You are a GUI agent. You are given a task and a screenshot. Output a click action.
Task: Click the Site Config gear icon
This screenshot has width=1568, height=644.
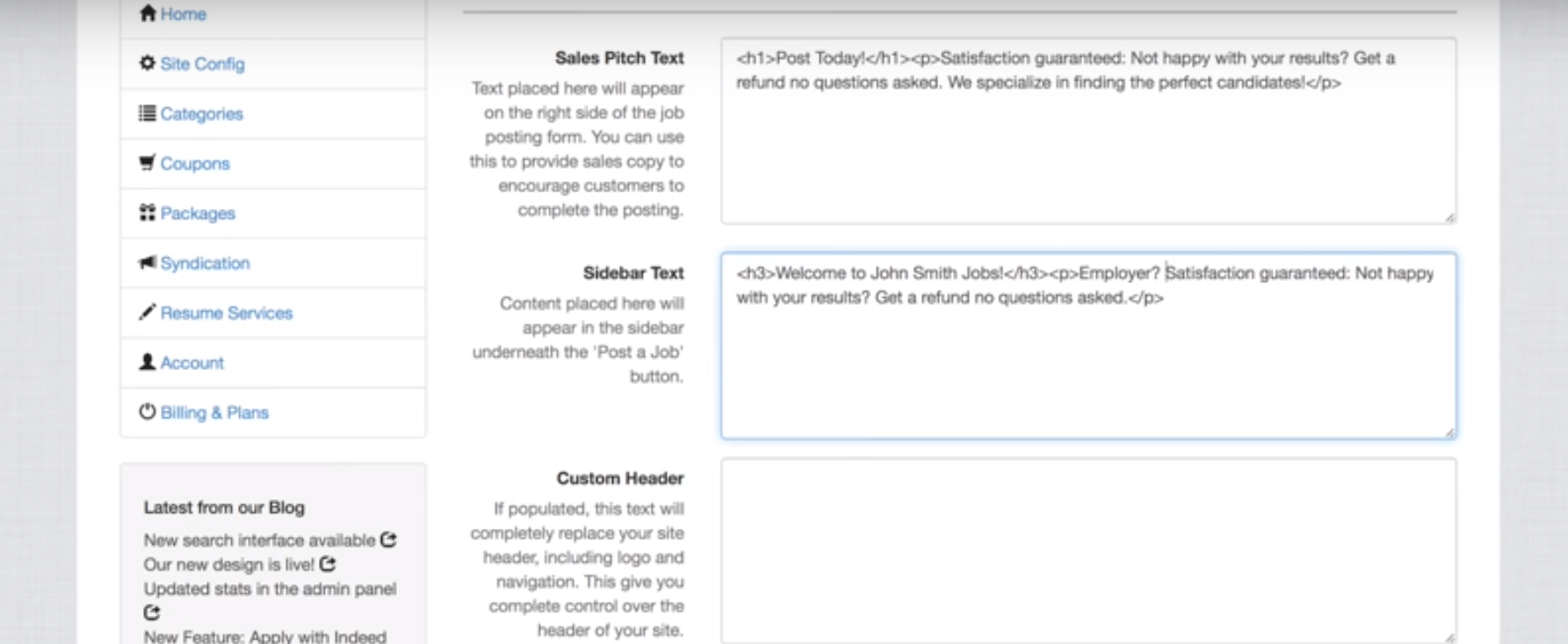(148, 63)
